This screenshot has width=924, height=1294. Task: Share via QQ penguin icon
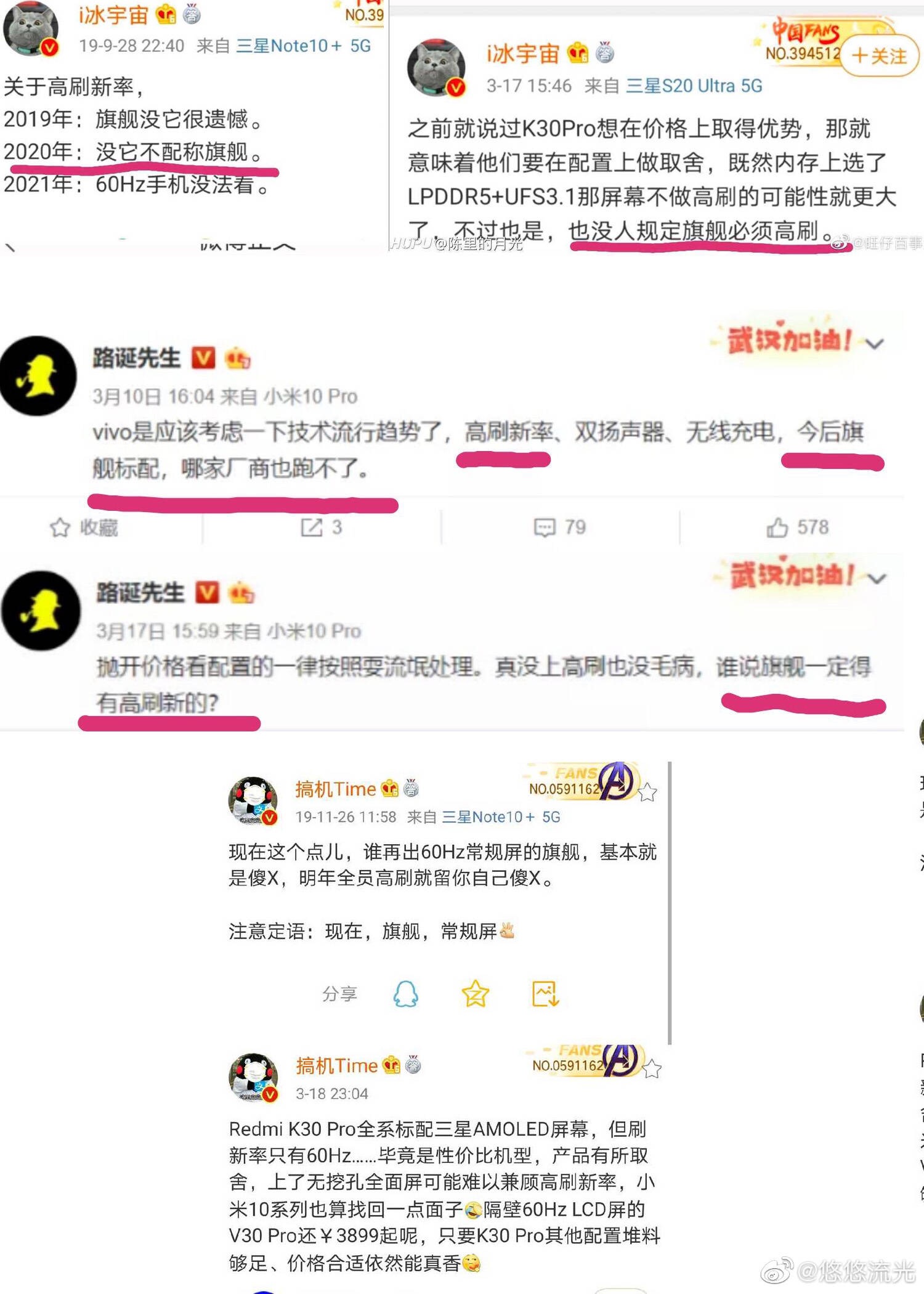click(x=405, y=993)
